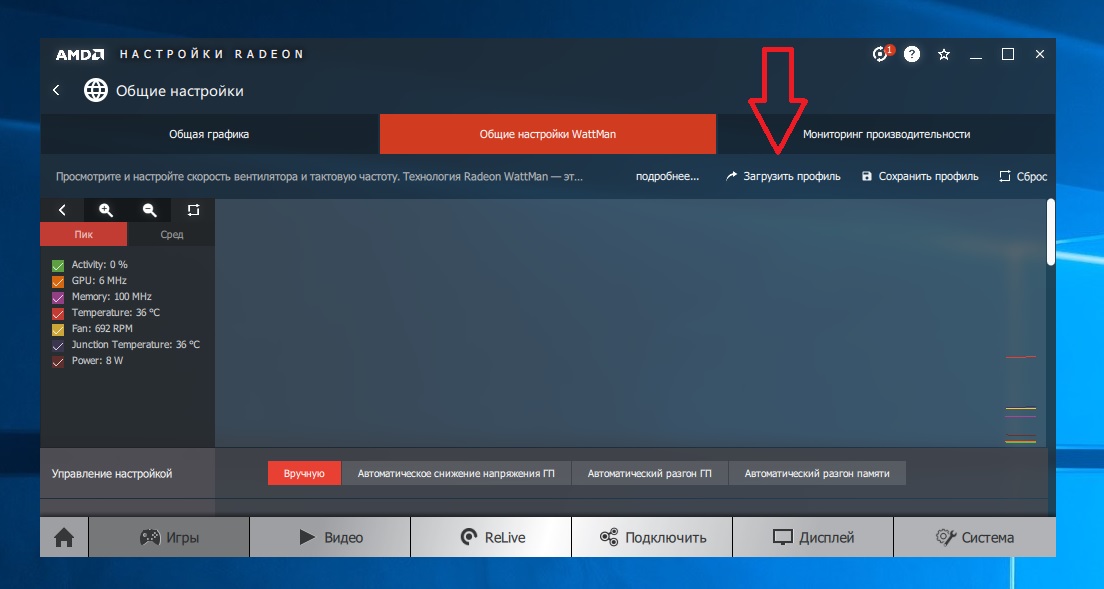Maximize the Radeon settings window
Screen dimensions: 1104x589
coord(1008,54)
